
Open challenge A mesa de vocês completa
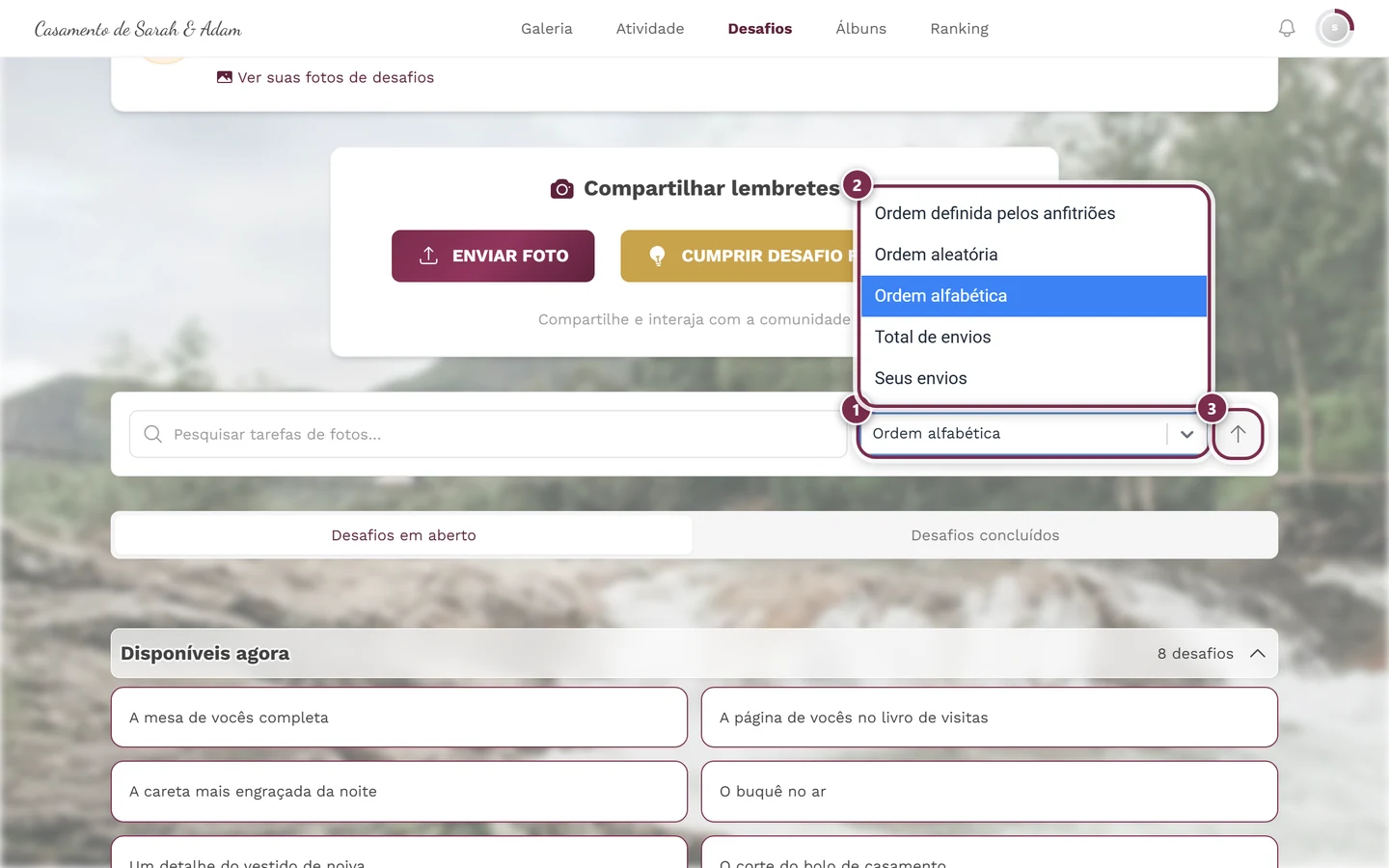click(x=399, y=718)
